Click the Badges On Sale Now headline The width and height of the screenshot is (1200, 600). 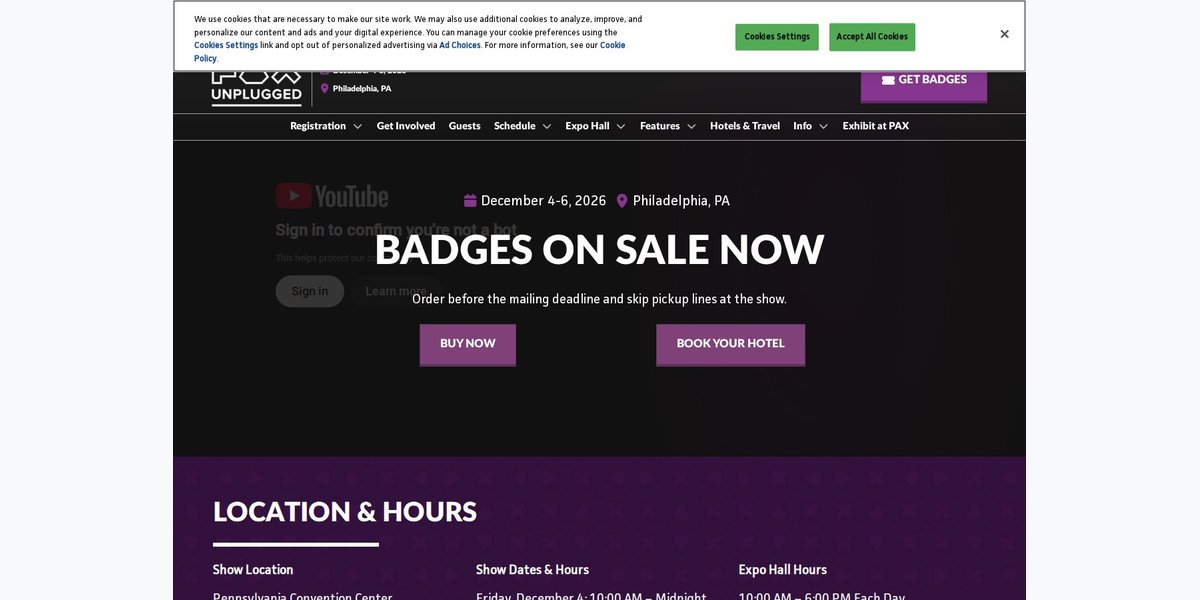599,249
